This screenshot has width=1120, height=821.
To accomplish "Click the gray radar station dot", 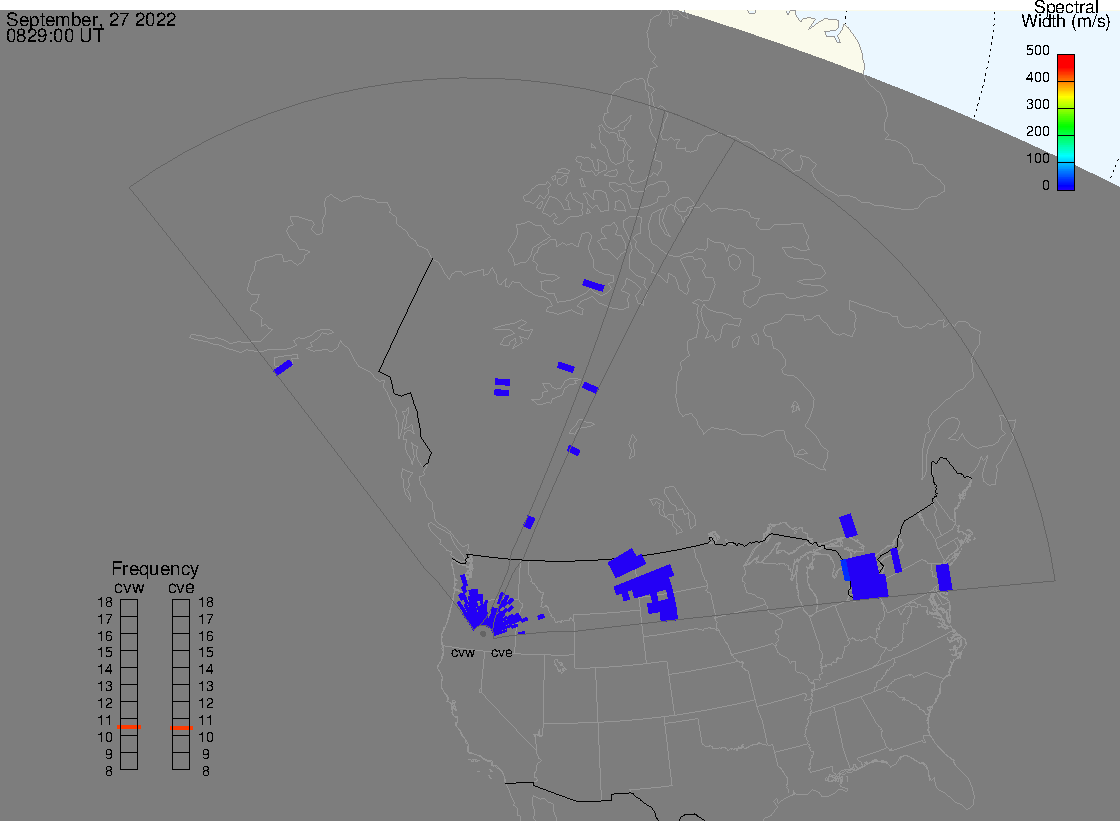I will [x=484, y=634].
